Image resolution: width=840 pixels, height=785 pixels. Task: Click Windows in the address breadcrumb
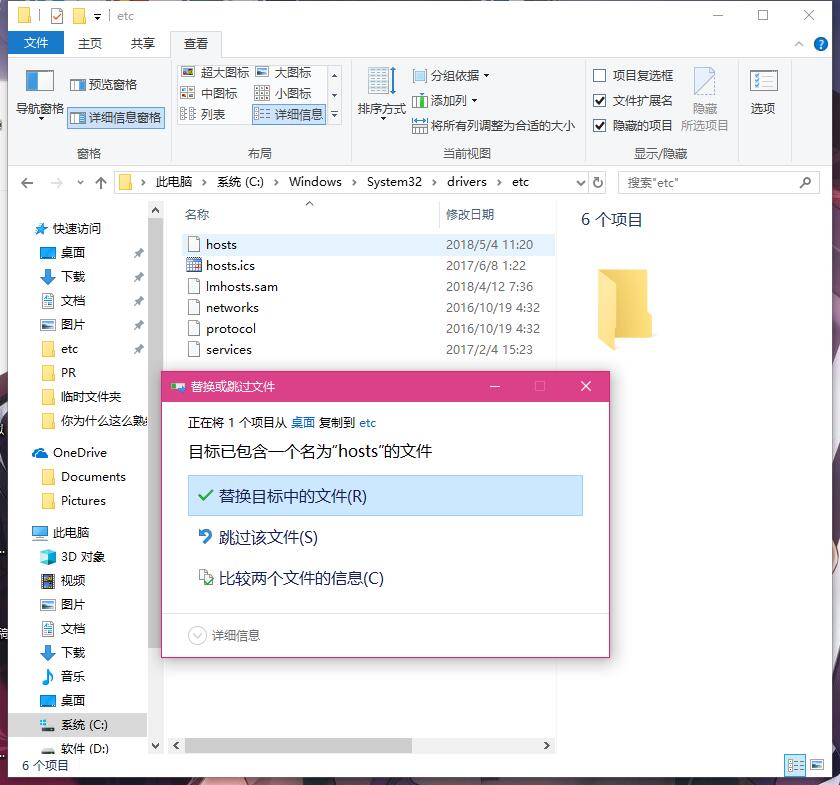click(x=315, y=182)
